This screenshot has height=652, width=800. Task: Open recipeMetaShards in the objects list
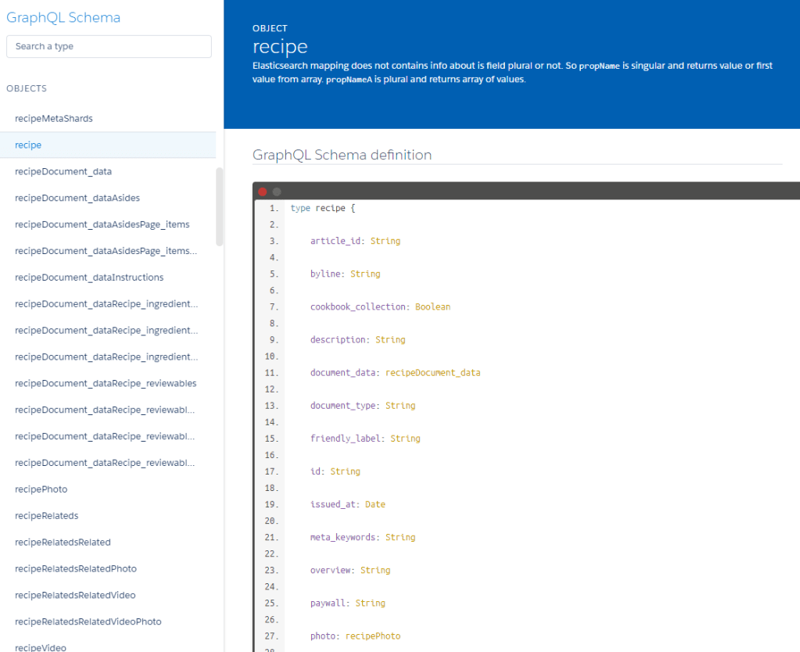pyautogui.click(x=54, y=118)
